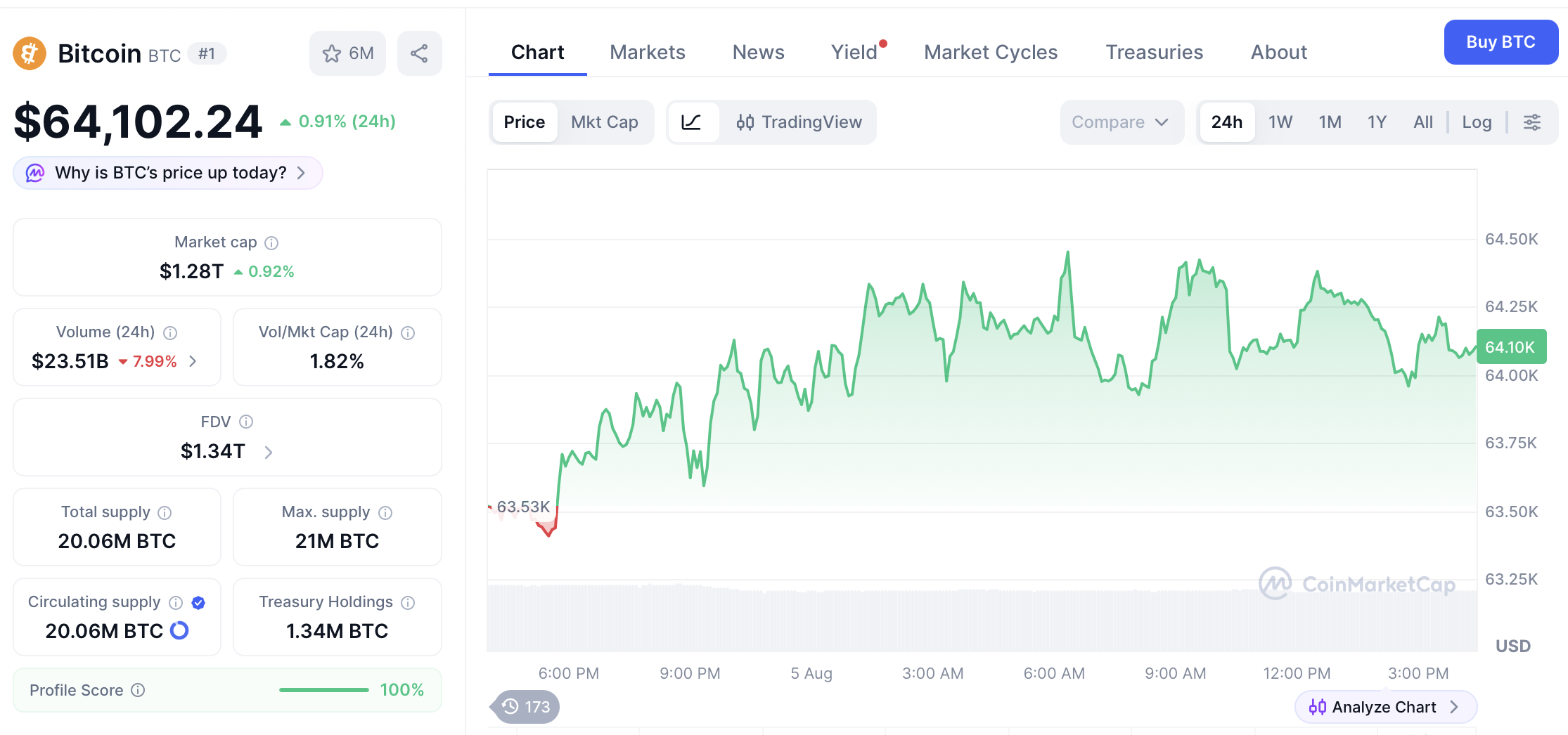
Task: Click the Profile Score progress bar
Action: pyautogui.click(x=324, y=690)
